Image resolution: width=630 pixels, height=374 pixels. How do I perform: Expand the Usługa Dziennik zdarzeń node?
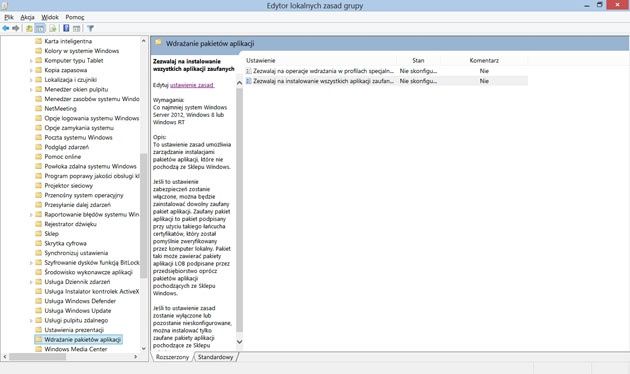point(31,282)
